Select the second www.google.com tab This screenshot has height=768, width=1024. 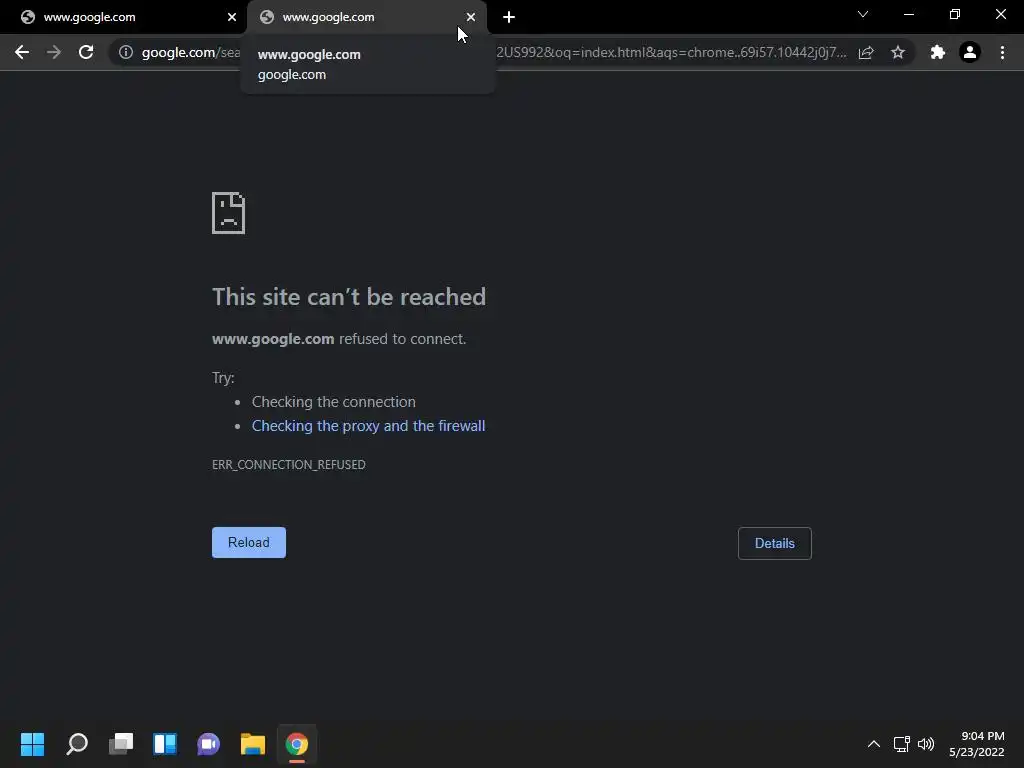[x=367, y=17]
